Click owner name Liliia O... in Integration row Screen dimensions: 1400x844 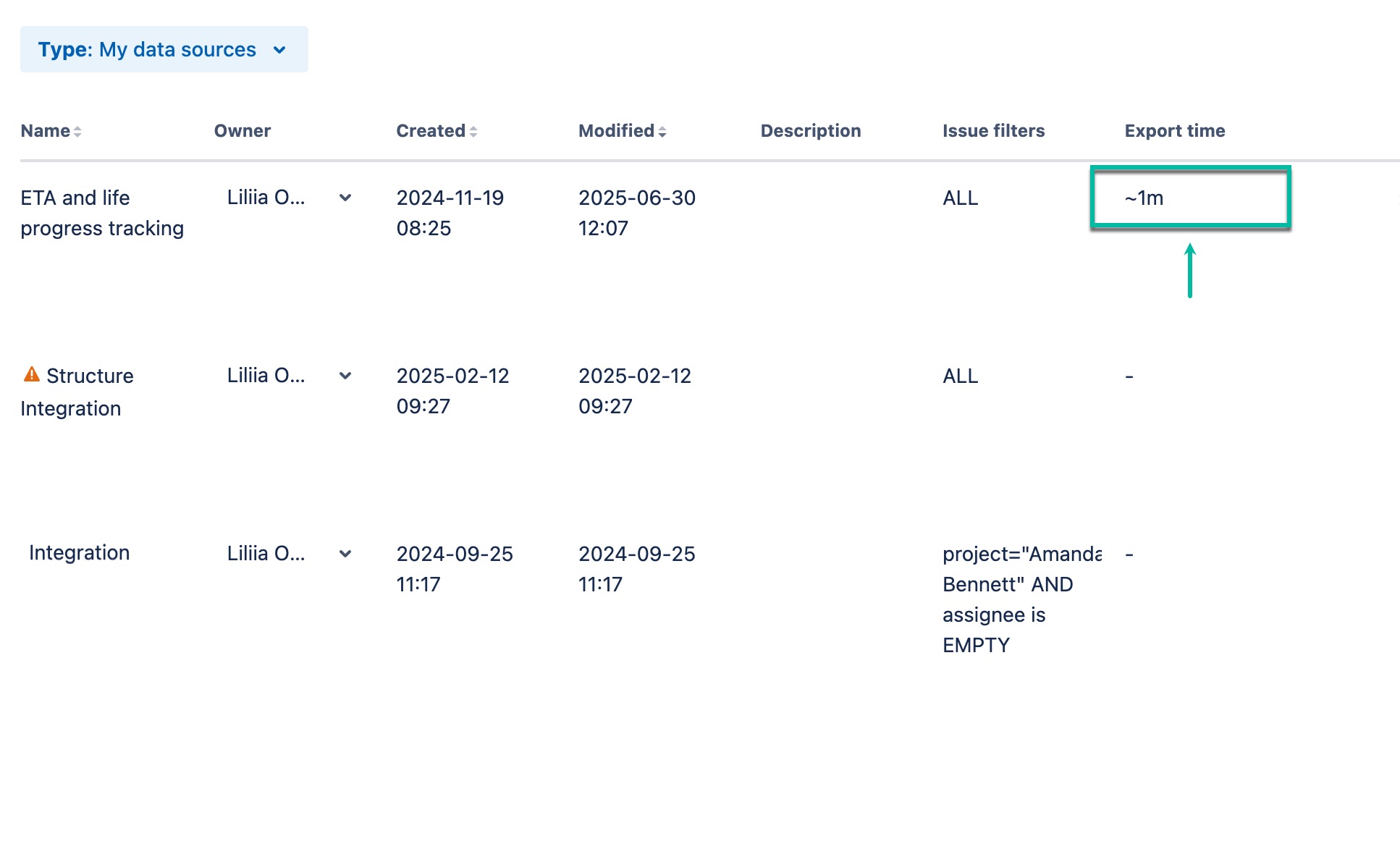pos(266,554)
